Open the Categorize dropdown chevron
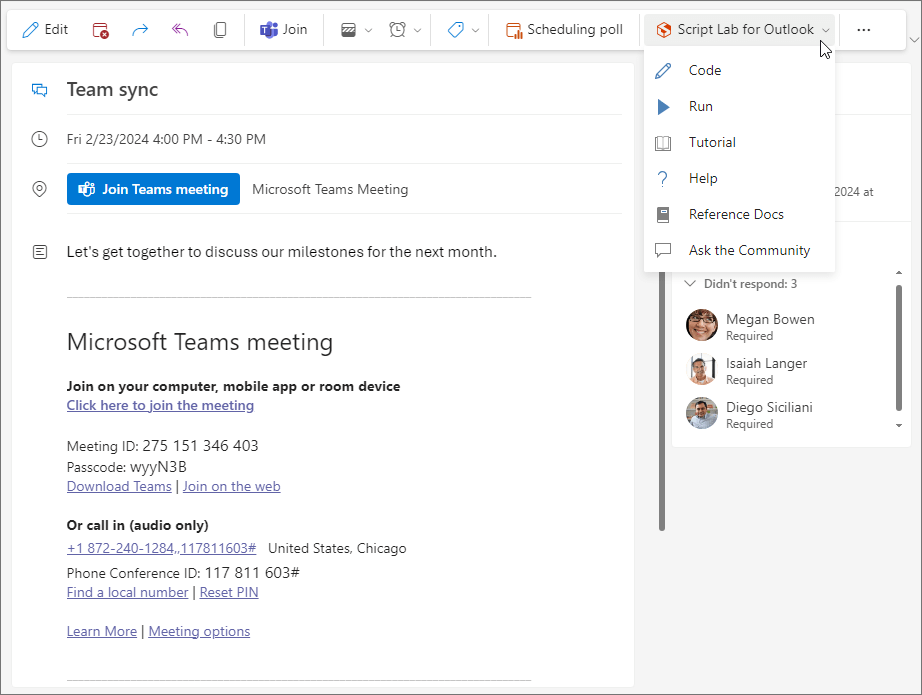The width and height of the screenshot is (922, 695). point(476,30)
